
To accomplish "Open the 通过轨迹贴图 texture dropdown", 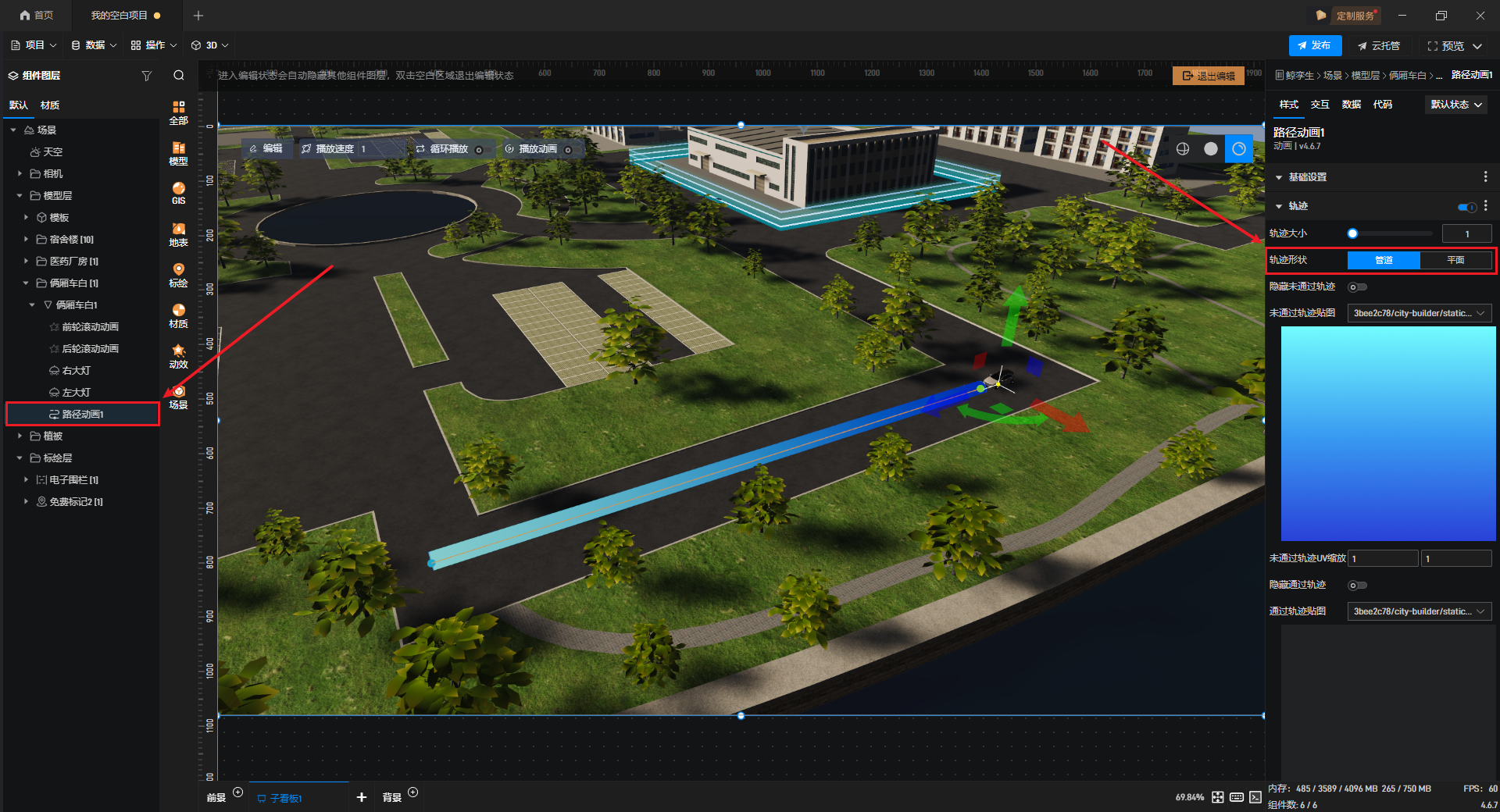I will [1420, 611].
